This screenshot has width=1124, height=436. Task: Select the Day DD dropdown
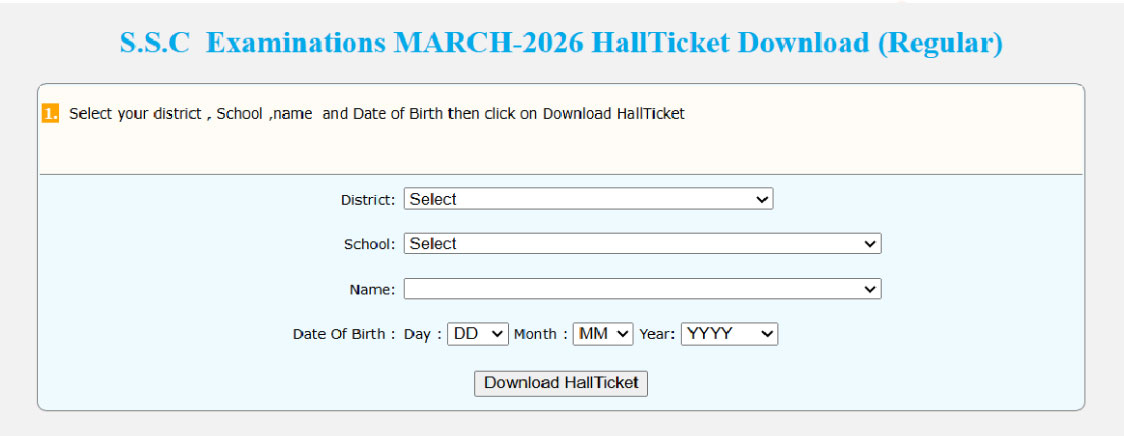(478, 334)
